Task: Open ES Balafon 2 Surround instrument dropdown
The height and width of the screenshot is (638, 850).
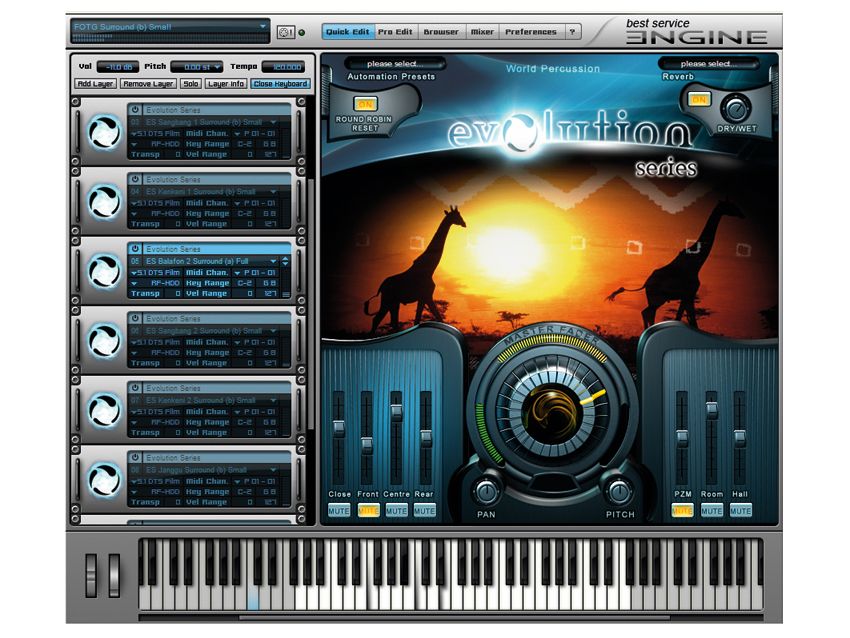Action: pos(273,261)
